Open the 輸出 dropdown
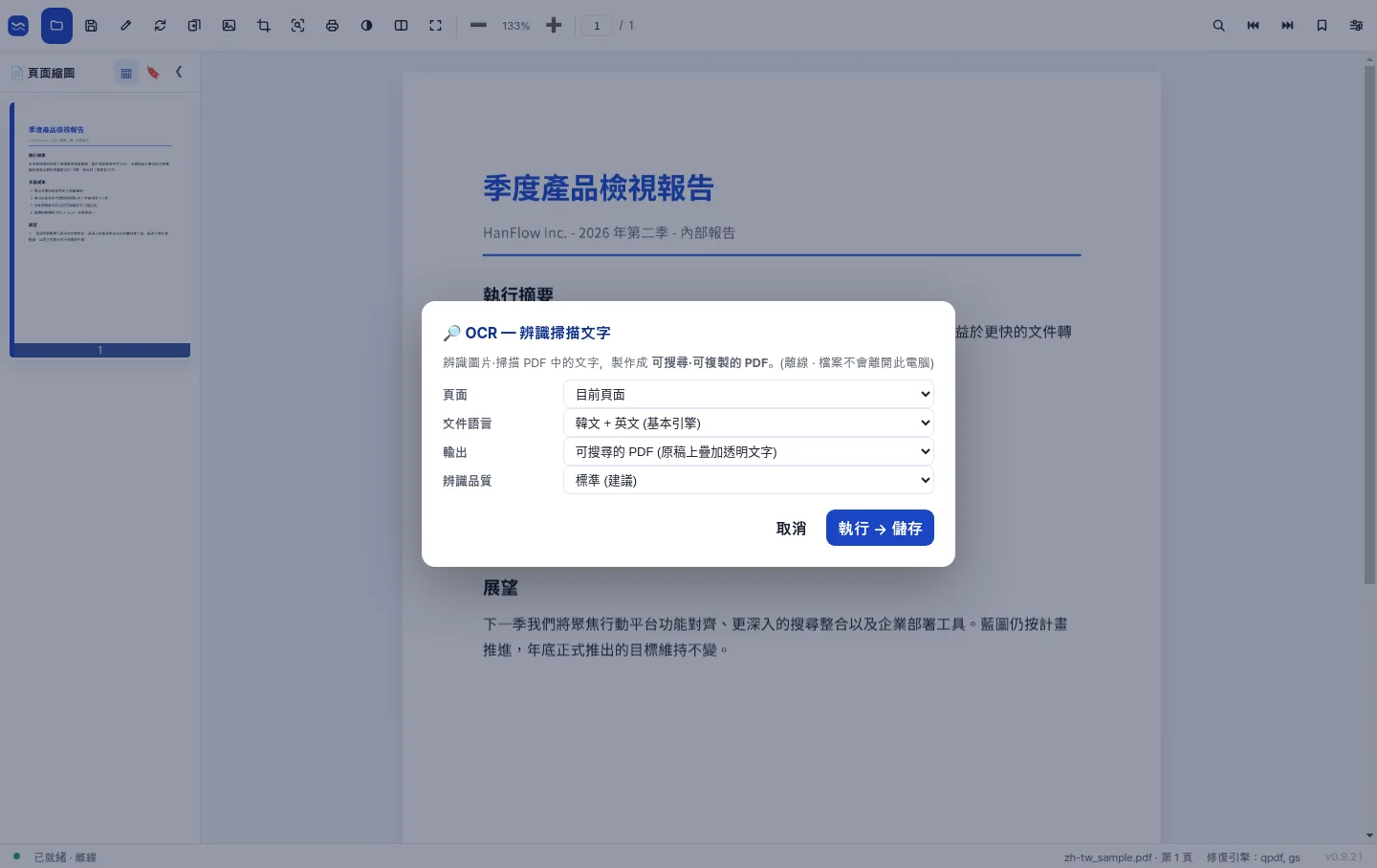This screenshot has height=868, width=1377. 749,451
